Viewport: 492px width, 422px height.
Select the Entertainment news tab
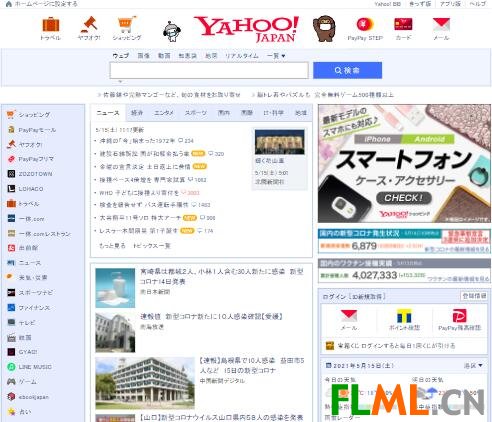[164, 113]
